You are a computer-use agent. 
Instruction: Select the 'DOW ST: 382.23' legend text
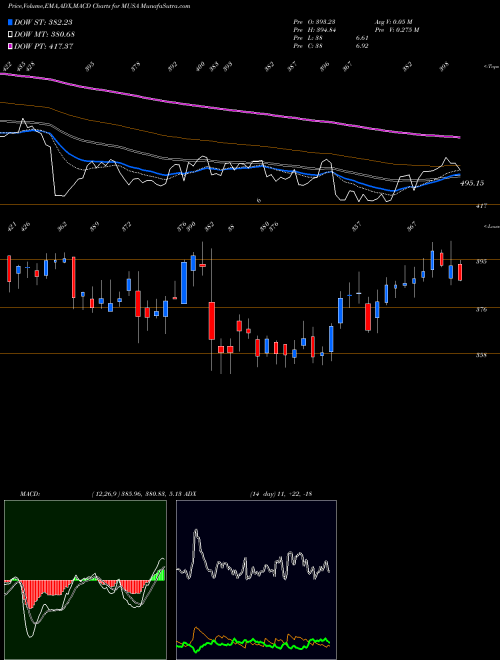(x=44, y=22)
